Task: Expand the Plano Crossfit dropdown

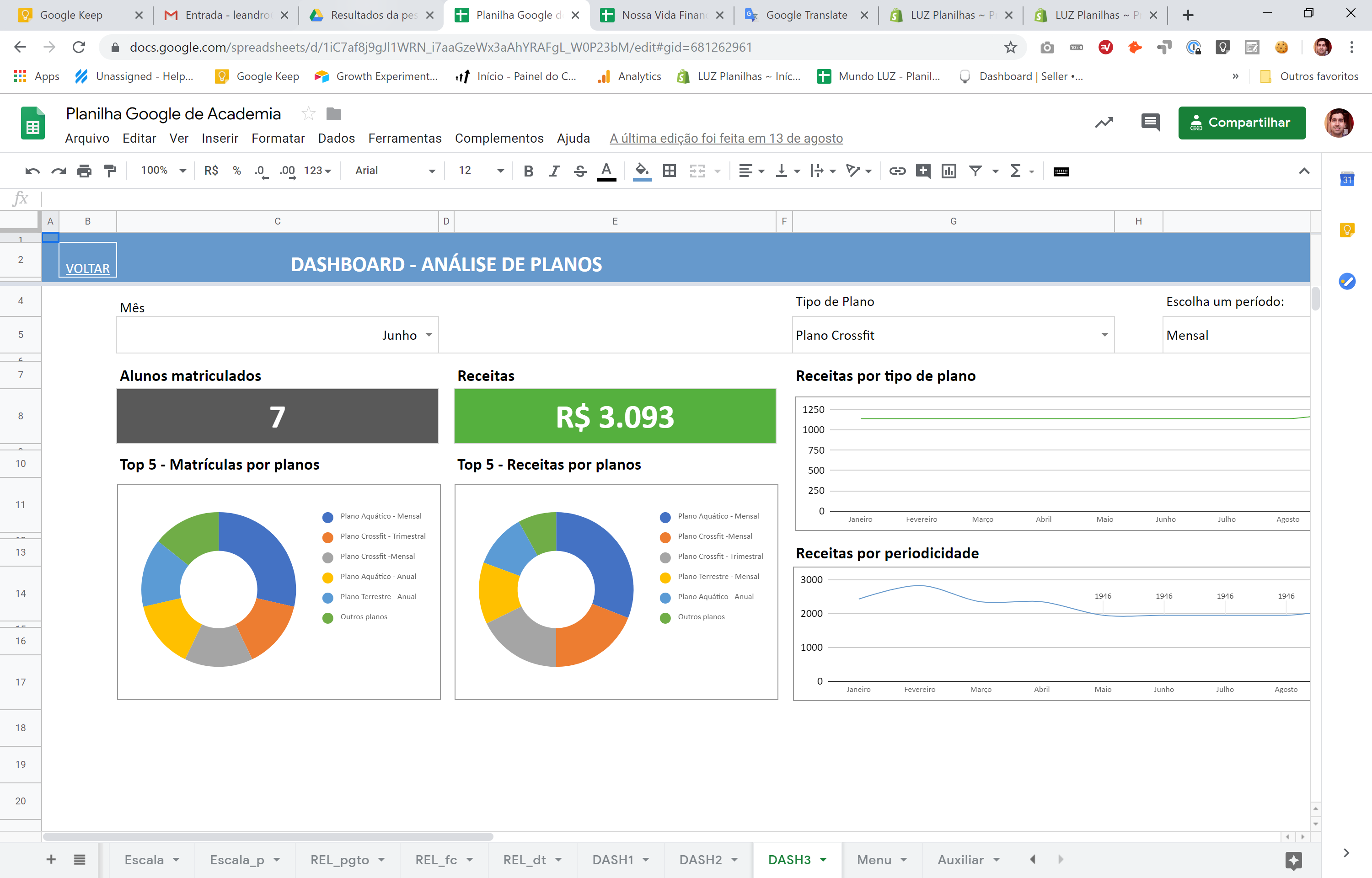Action: coord(1104,335)
